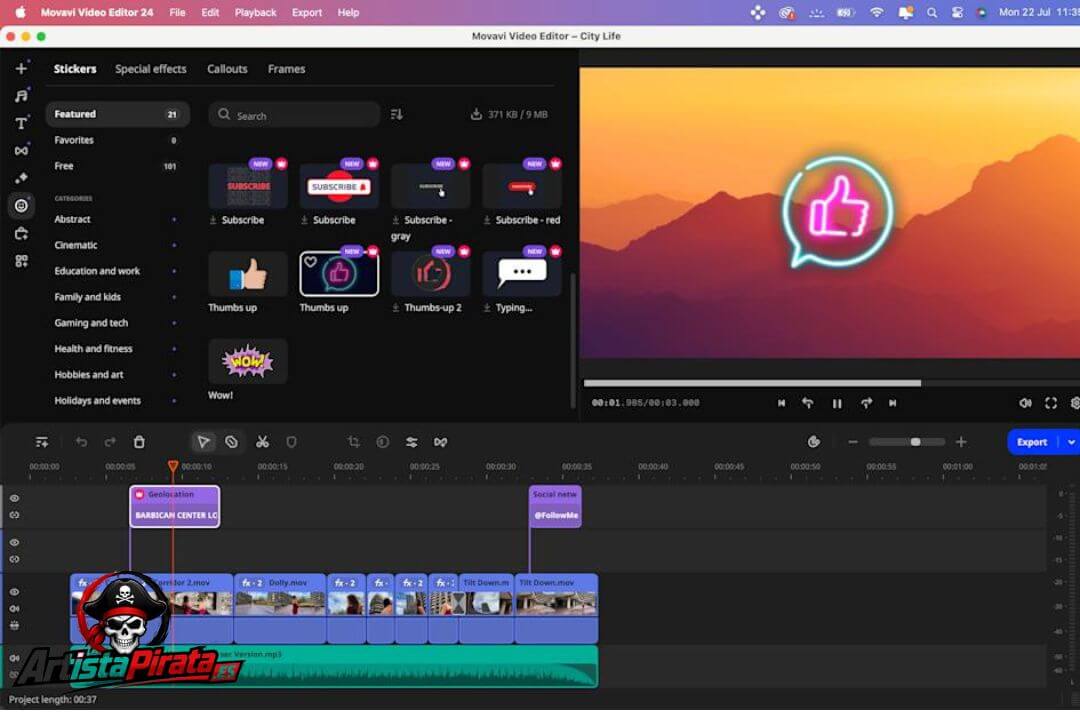Select the Geolocation title clip on timeline

(175, 506)
